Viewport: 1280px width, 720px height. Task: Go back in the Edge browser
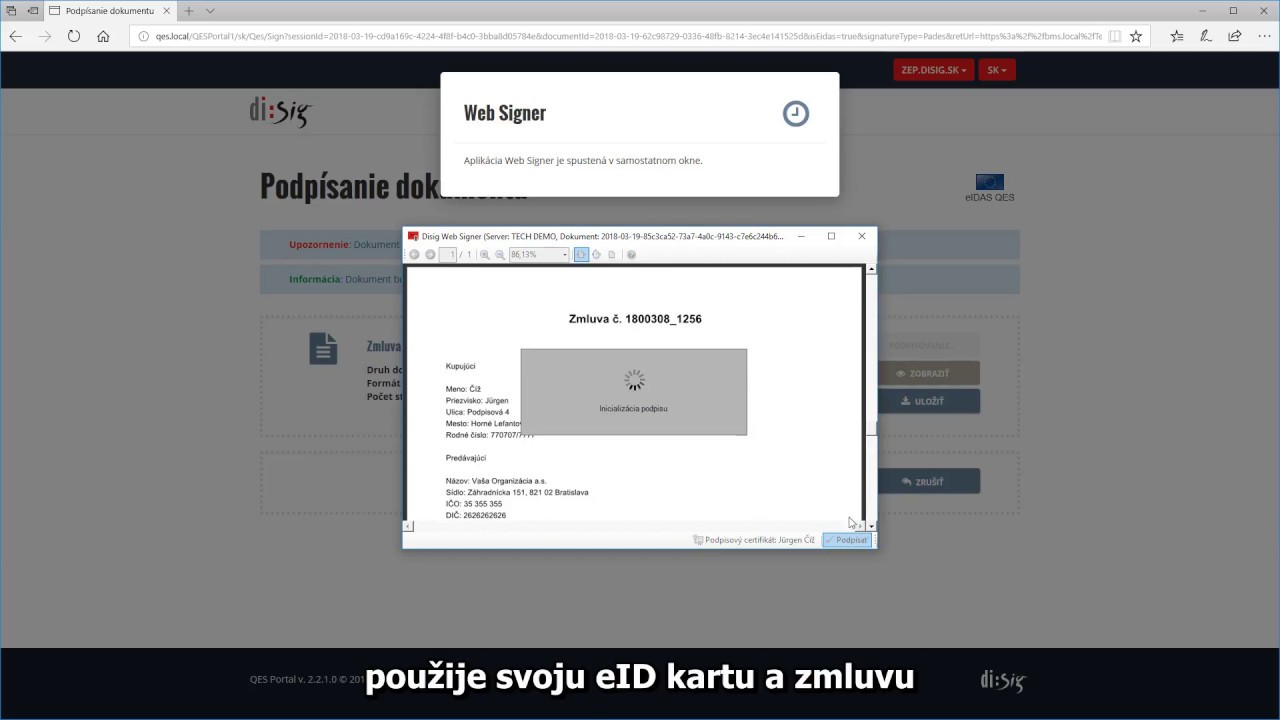16,36
